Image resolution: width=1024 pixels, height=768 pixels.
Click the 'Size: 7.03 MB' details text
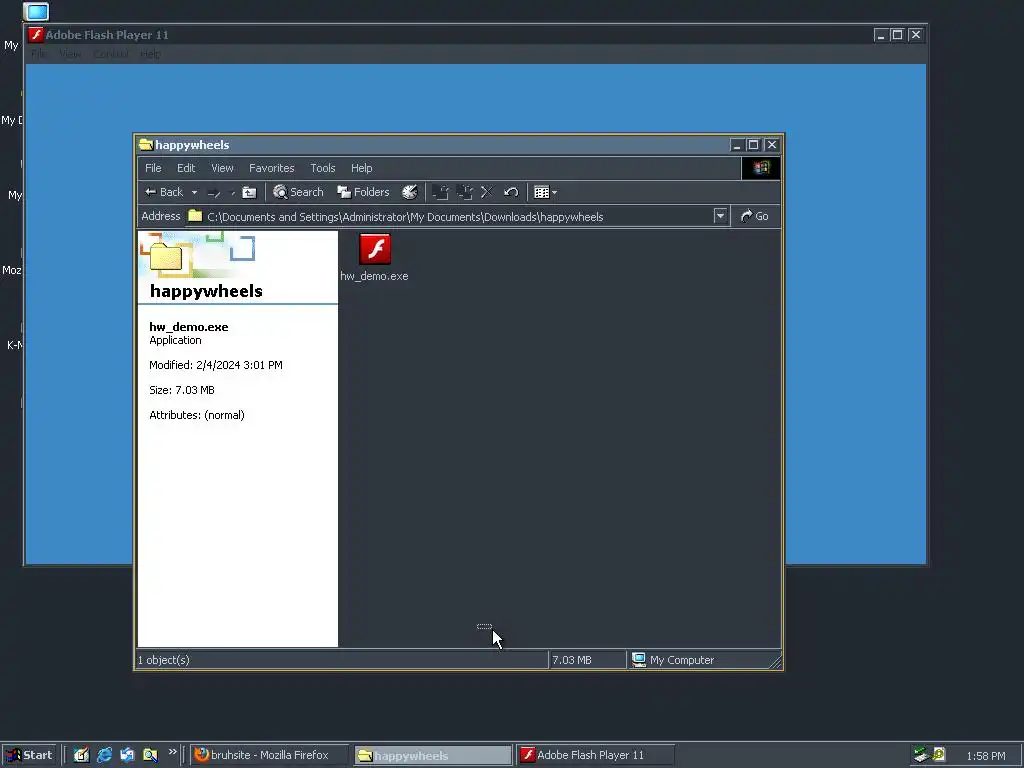pyautogui.click(x=182, y=390)
